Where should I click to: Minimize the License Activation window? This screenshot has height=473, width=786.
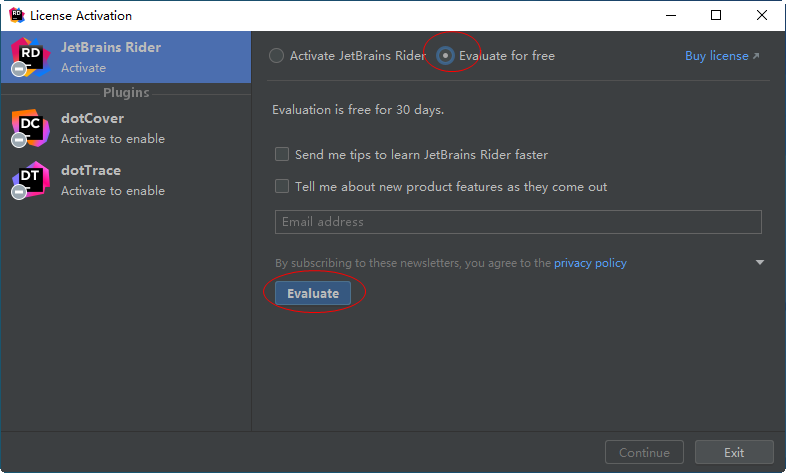[671, 16]
